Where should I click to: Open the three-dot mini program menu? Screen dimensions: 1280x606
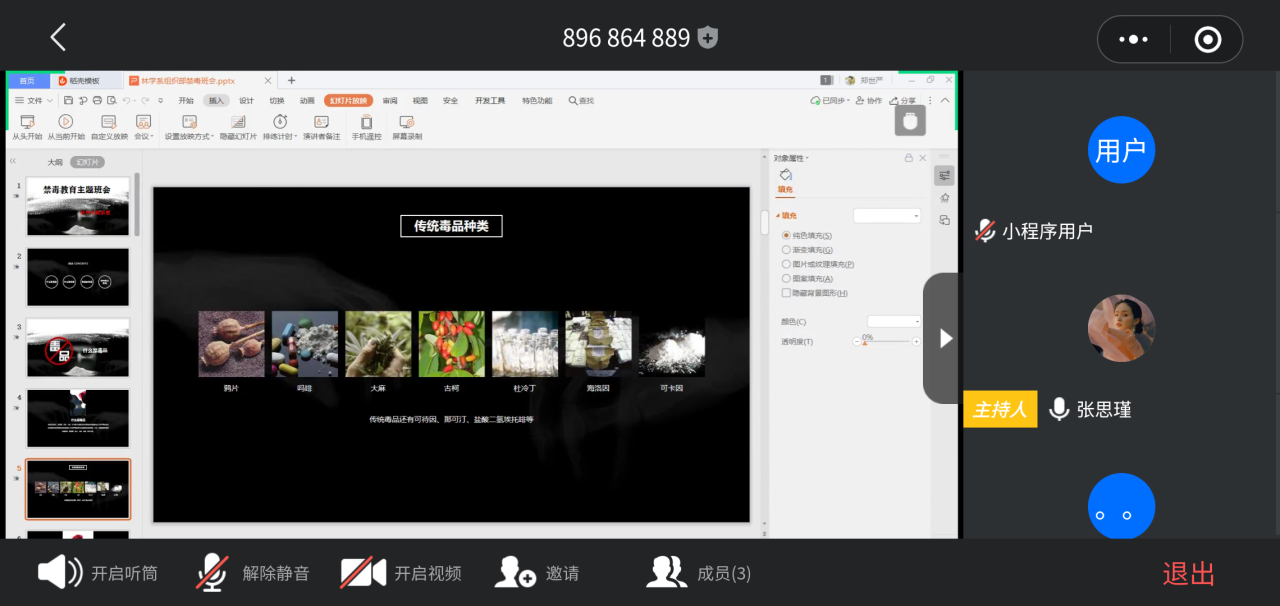click(1133, 39)
